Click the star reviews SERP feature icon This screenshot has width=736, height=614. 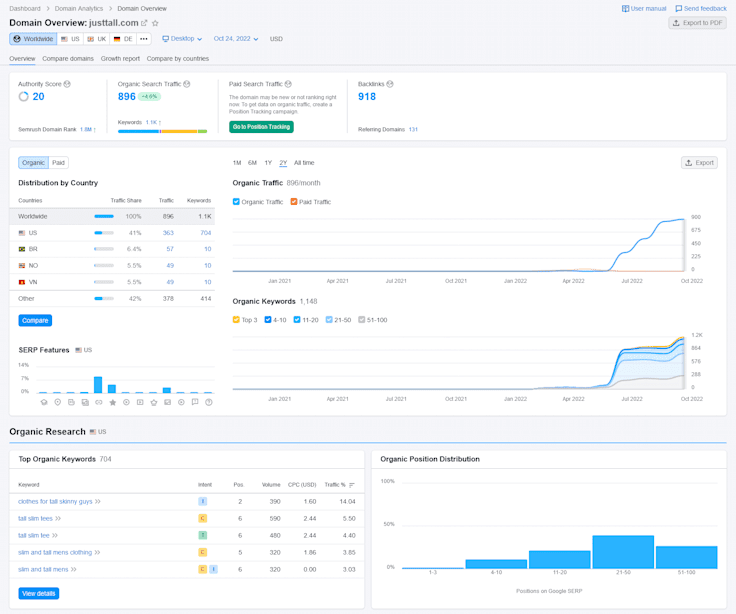[113, 402]
